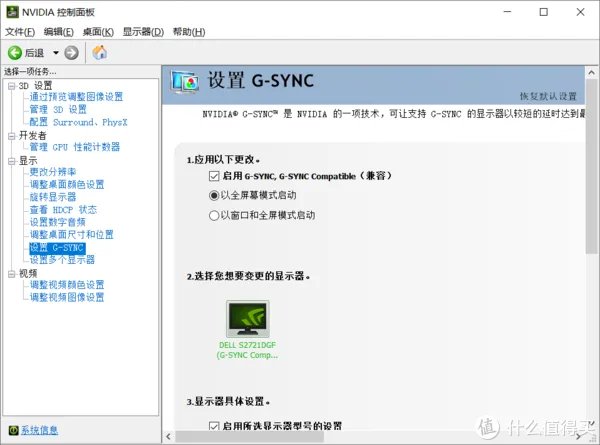Collapse the 开发者 tree node

[11, 135]
